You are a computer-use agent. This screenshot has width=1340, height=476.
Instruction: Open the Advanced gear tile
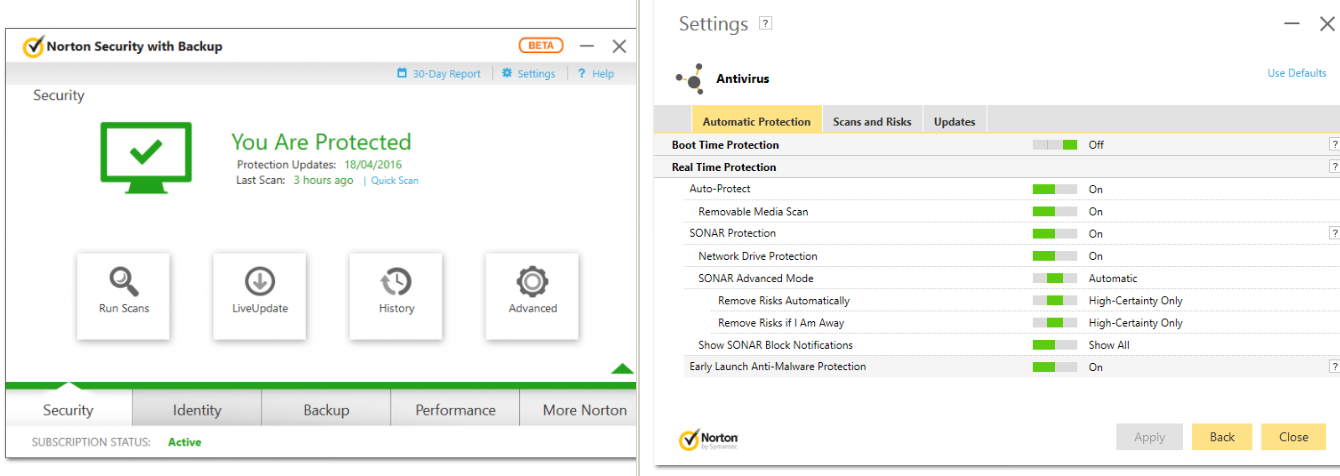click(x=532, y=296)
